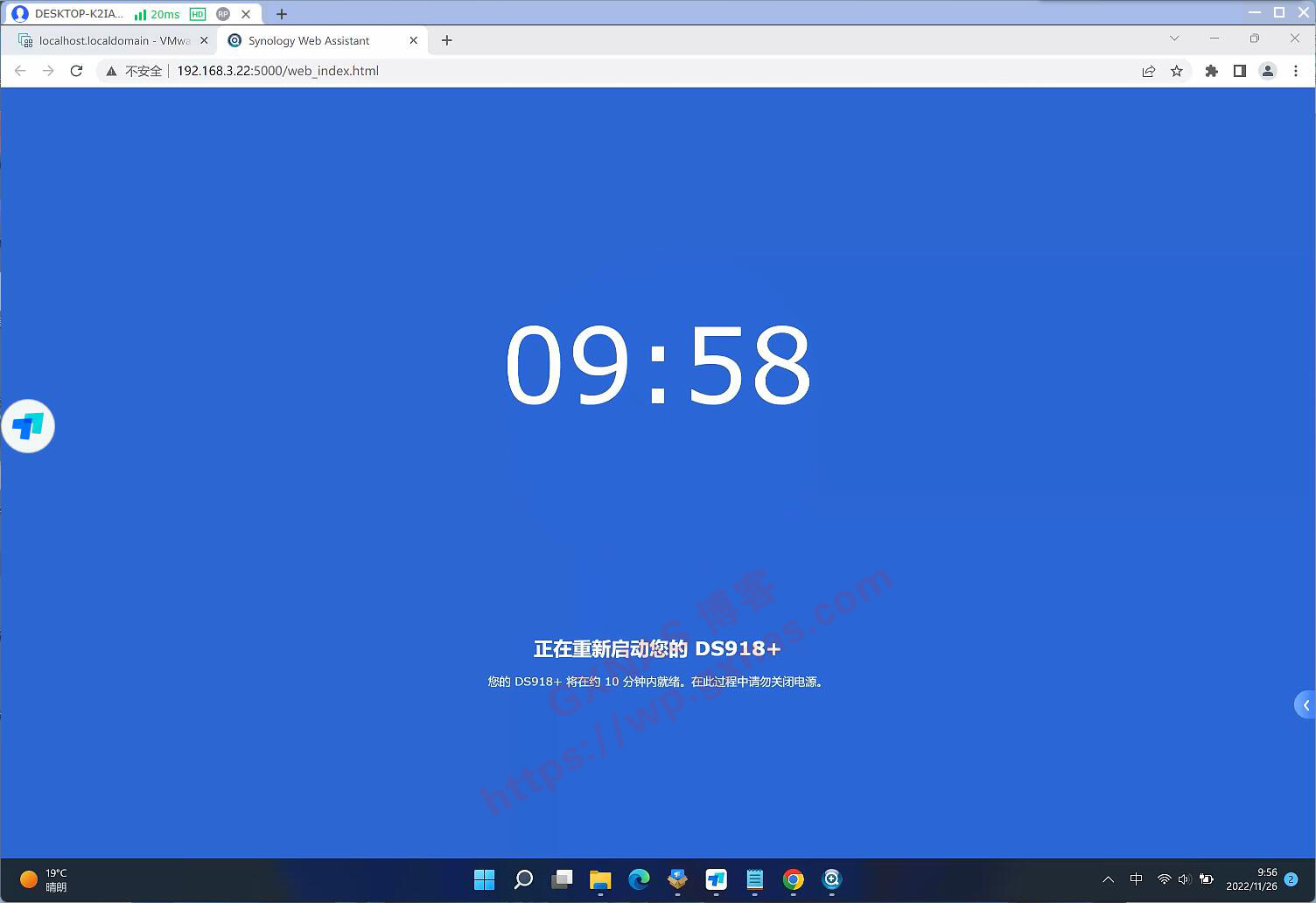Viewport: 1316px width, 903px height.
Task: Open the Chrome extensions puzzle icon
Action: [x=1211, y=71]
